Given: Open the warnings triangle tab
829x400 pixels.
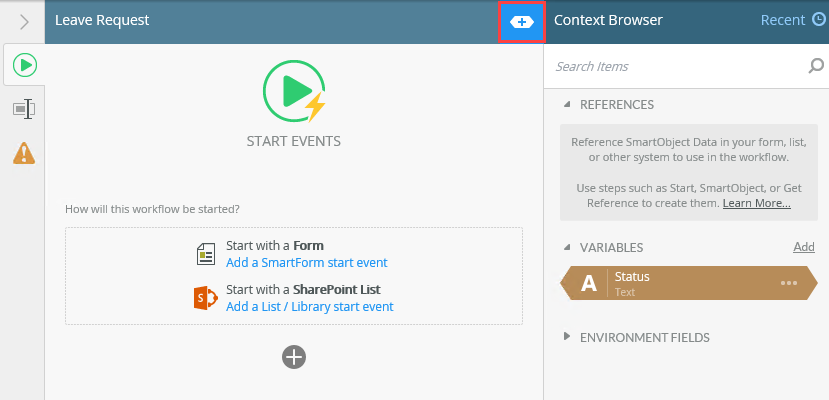Looking at the screenshot, I should (x=23, y=152).
